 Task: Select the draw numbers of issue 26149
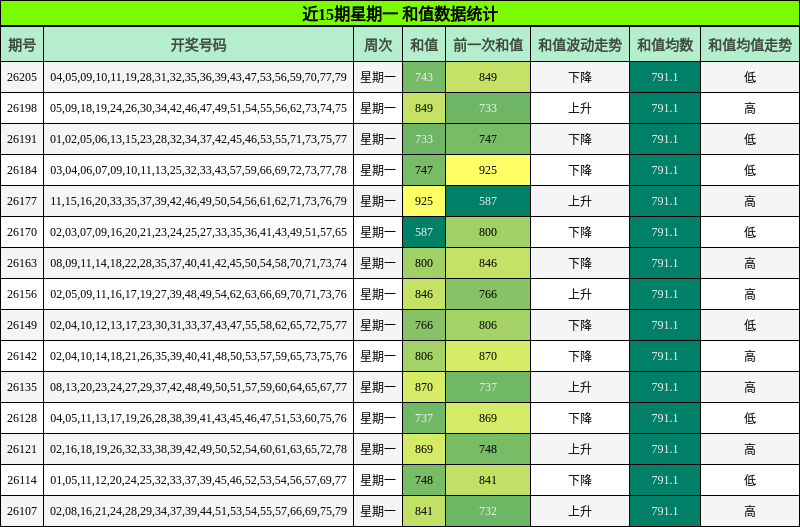pyautogui.click(x=198, y=325)
